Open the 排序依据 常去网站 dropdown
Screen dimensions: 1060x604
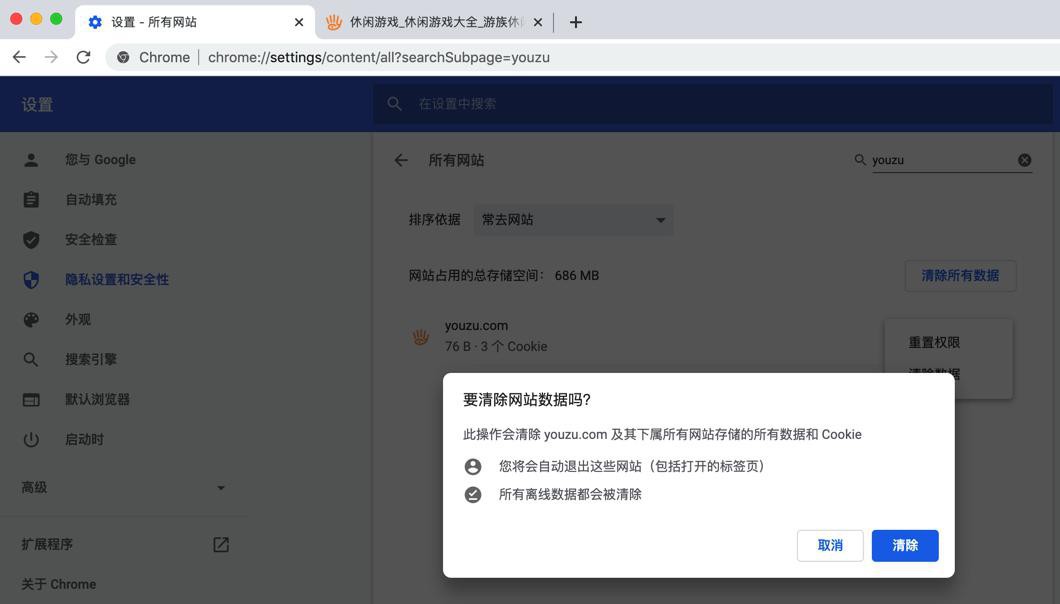pyautogui.click(x=573, y=220)
